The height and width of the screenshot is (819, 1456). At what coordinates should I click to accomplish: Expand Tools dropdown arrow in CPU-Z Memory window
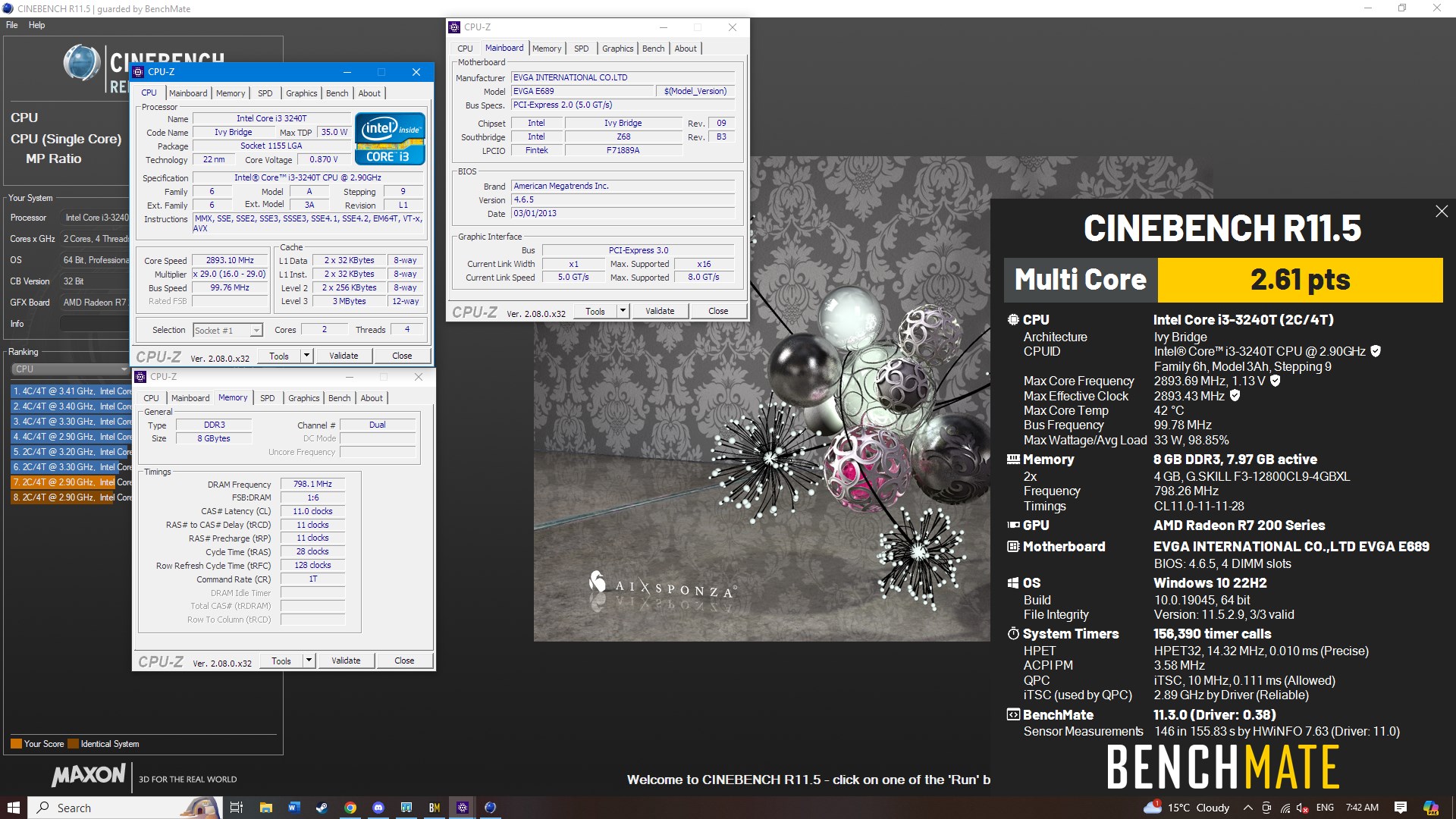point(309,661)
